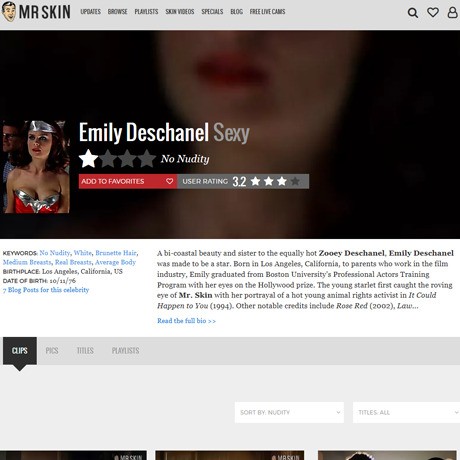Image resolution: width=460 pixels, height=460 pixels.
Task: Click Read the full bio link
Action: (186, 321)
